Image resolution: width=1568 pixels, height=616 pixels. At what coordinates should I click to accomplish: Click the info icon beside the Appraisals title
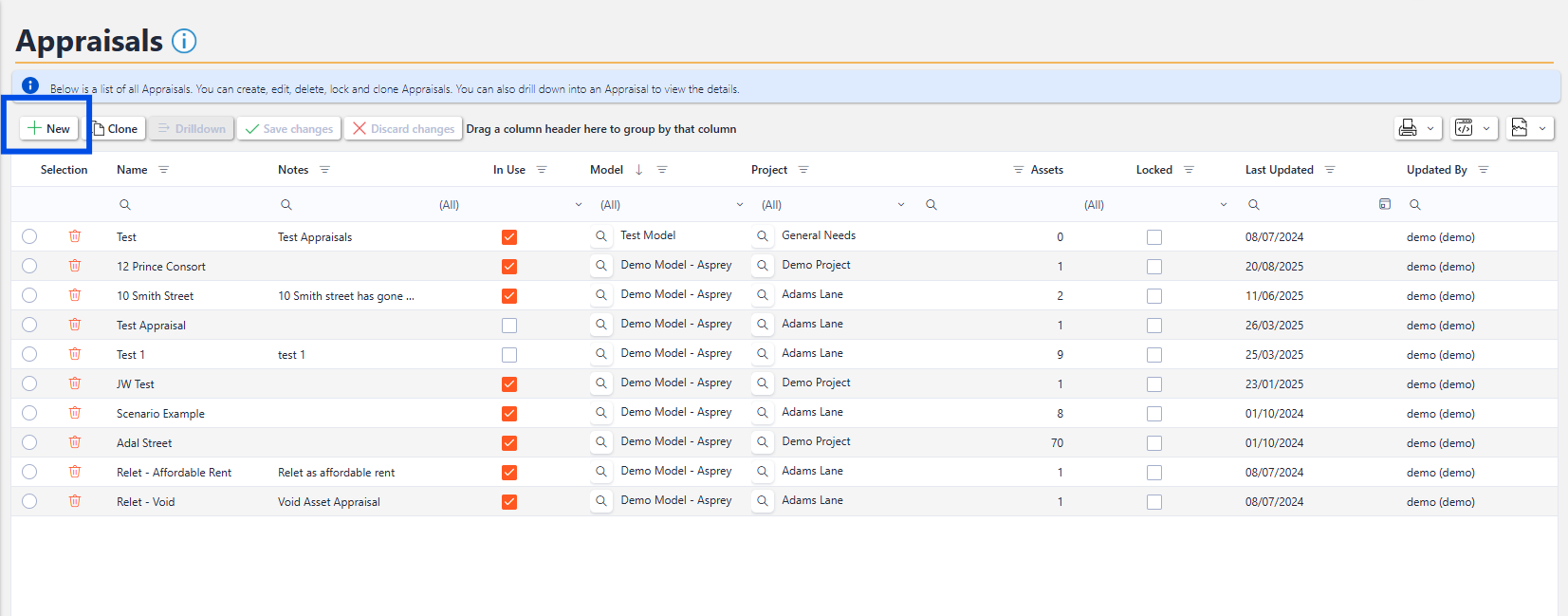pos(184,41)
